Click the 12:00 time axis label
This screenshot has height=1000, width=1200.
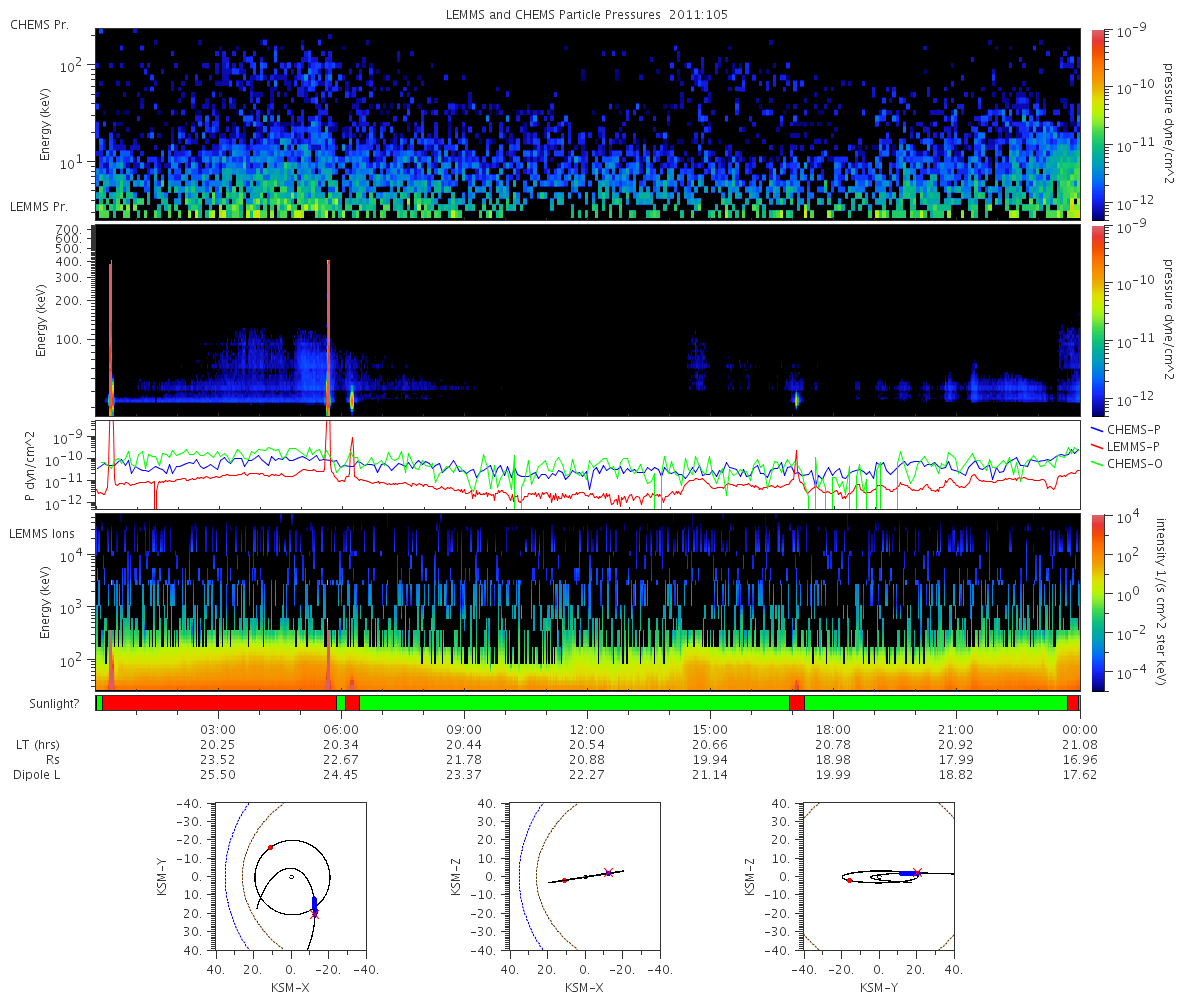click(587, 729)
